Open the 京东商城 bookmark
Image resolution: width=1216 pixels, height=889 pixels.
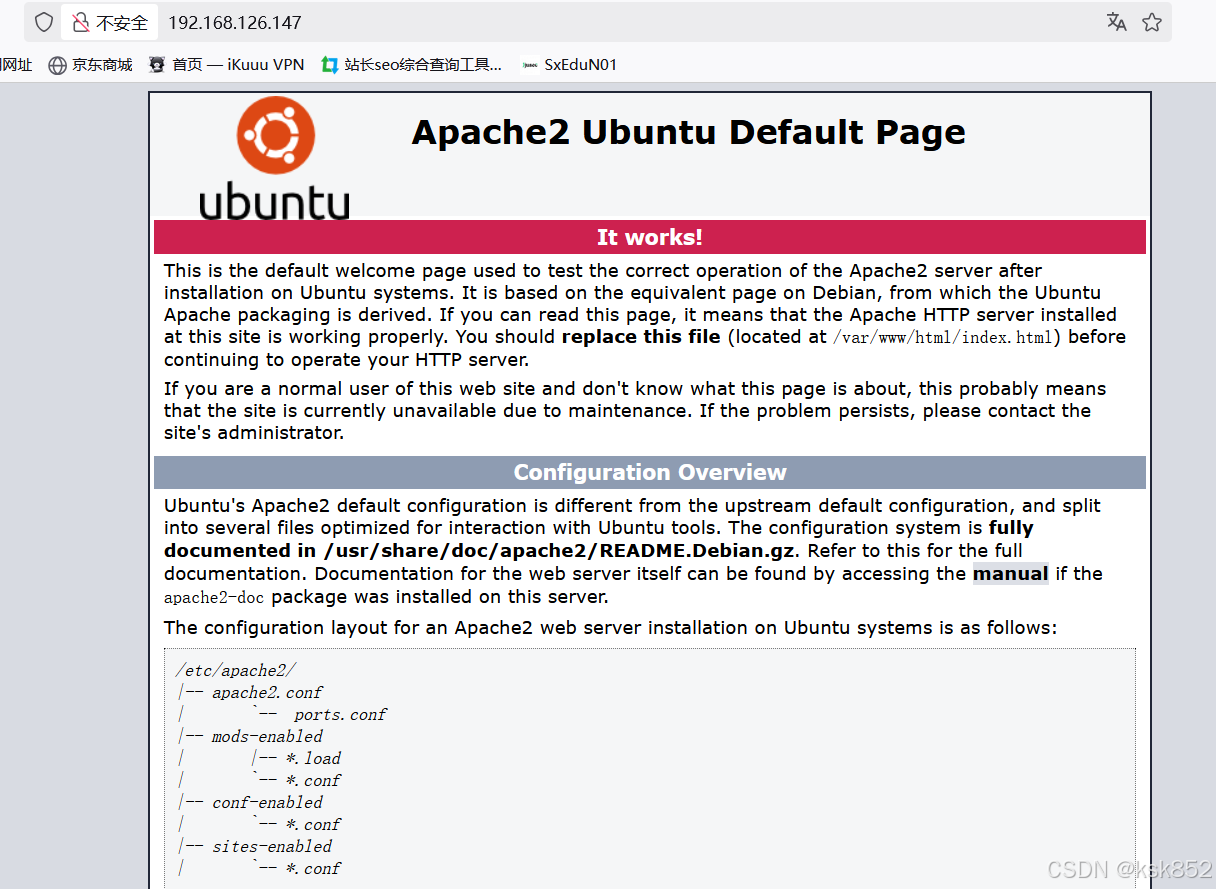(x=91, y=65)
